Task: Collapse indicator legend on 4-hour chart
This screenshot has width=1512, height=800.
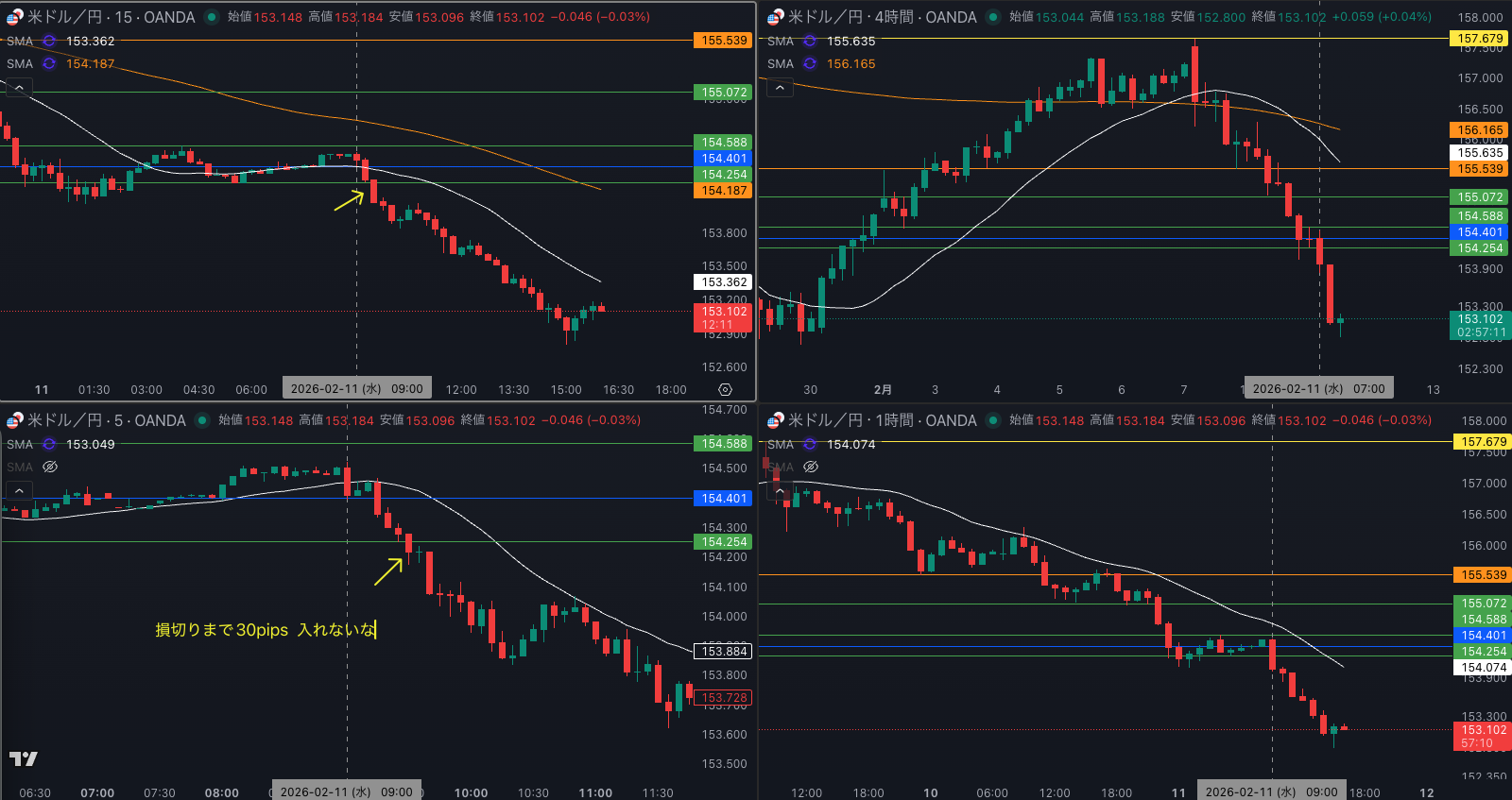Action: pyautogui.click(x=780, y=88)
